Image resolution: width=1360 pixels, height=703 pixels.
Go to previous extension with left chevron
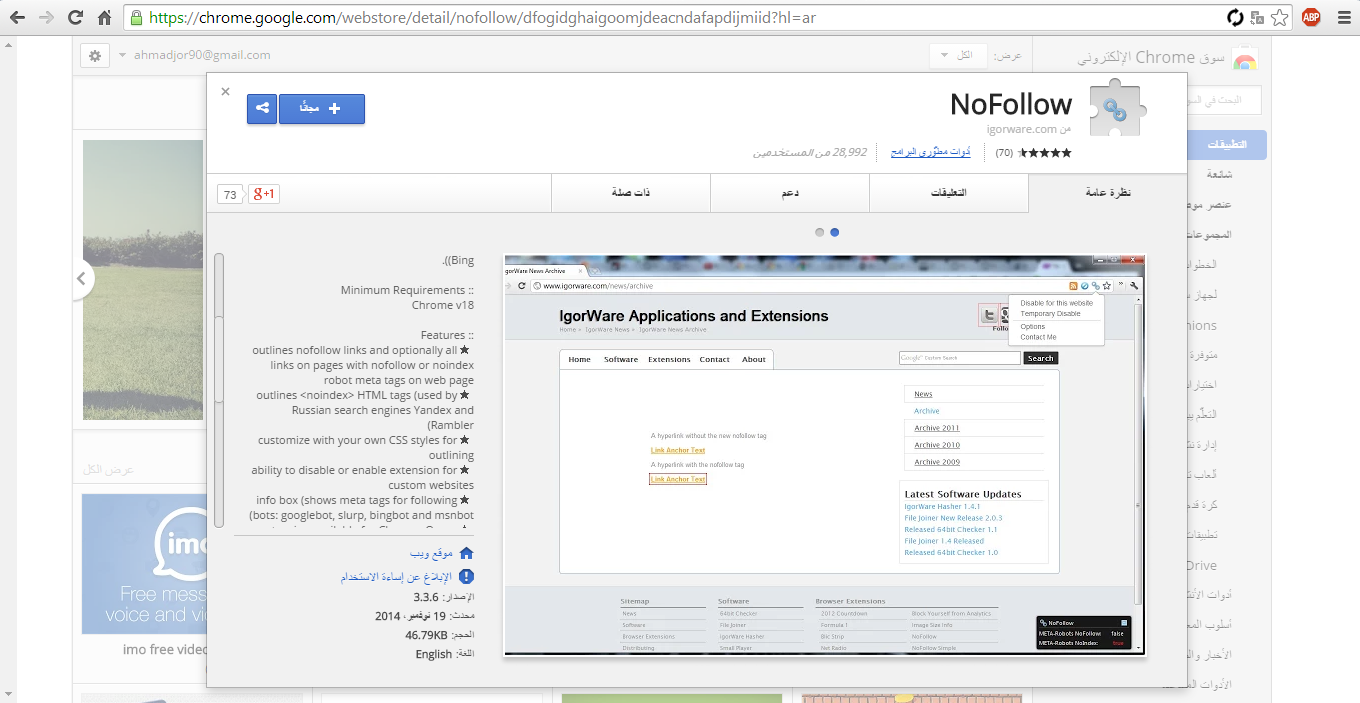pyautogui.click(x=81, y=279)
